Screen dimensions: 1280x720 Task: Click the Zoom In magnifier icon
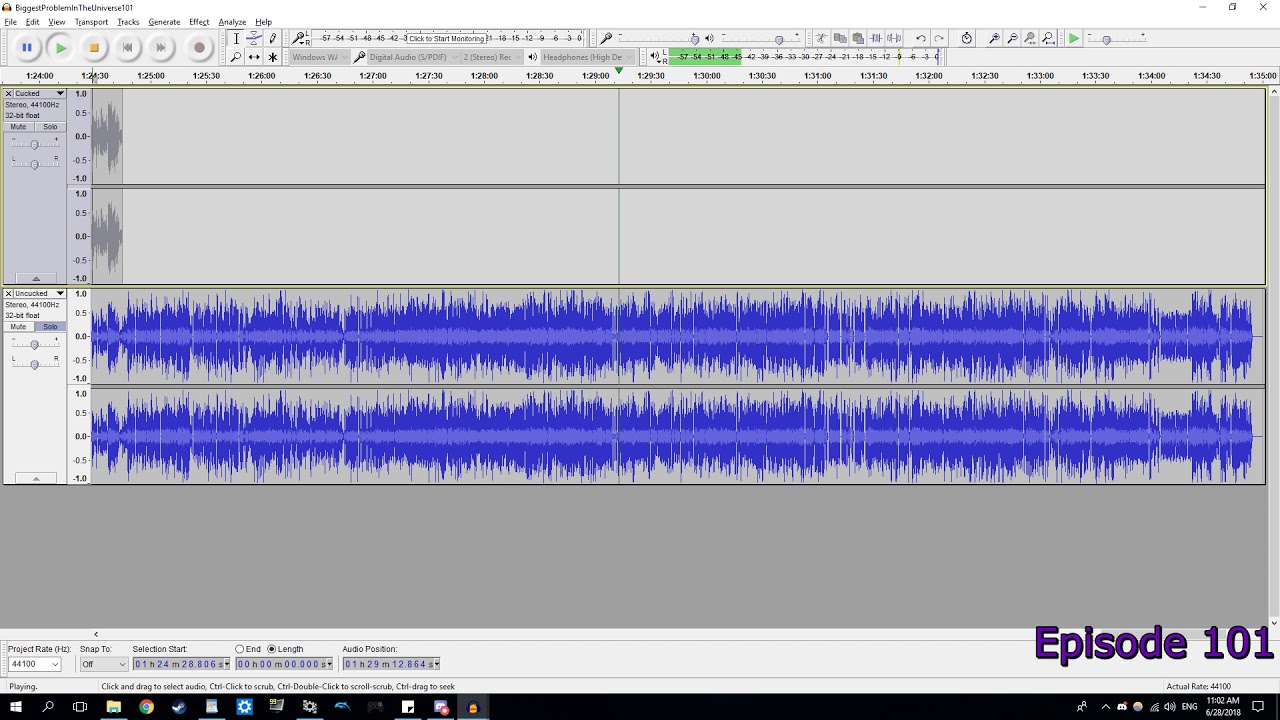click(994, 38)
